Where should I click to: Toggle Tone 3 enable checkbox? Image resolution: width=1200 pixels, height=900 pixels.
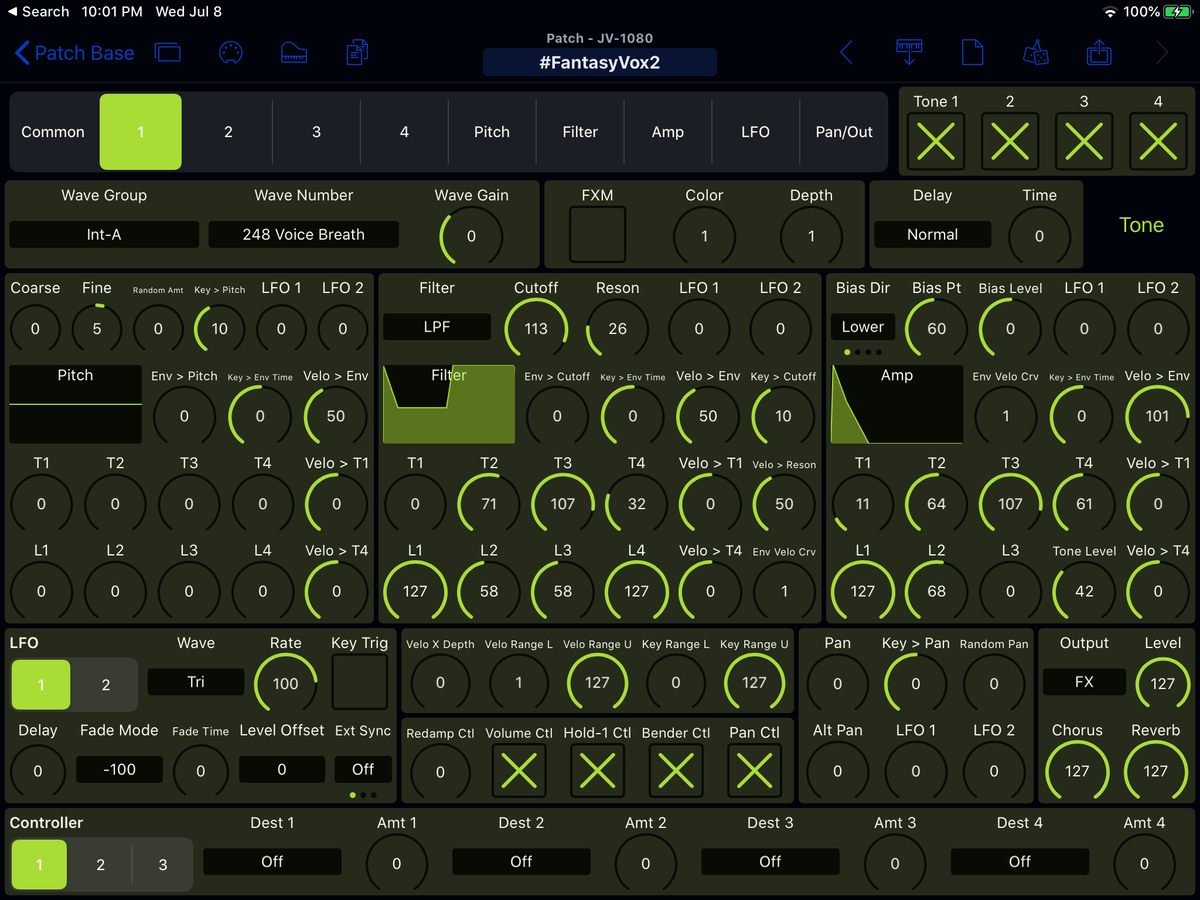click(x=1084, y=141)
